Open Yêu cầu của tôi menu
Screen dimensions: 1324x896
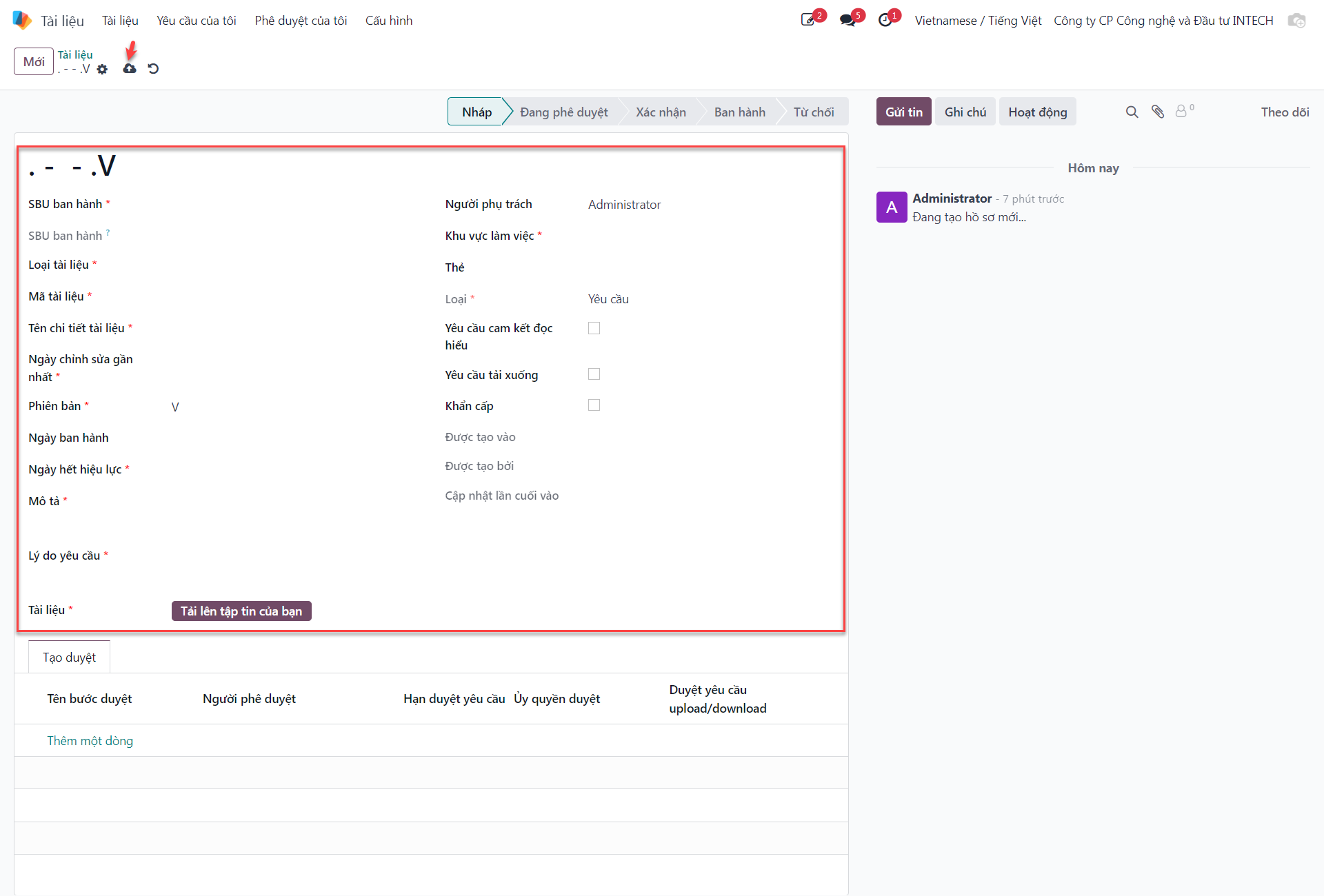tap(197, 21)
